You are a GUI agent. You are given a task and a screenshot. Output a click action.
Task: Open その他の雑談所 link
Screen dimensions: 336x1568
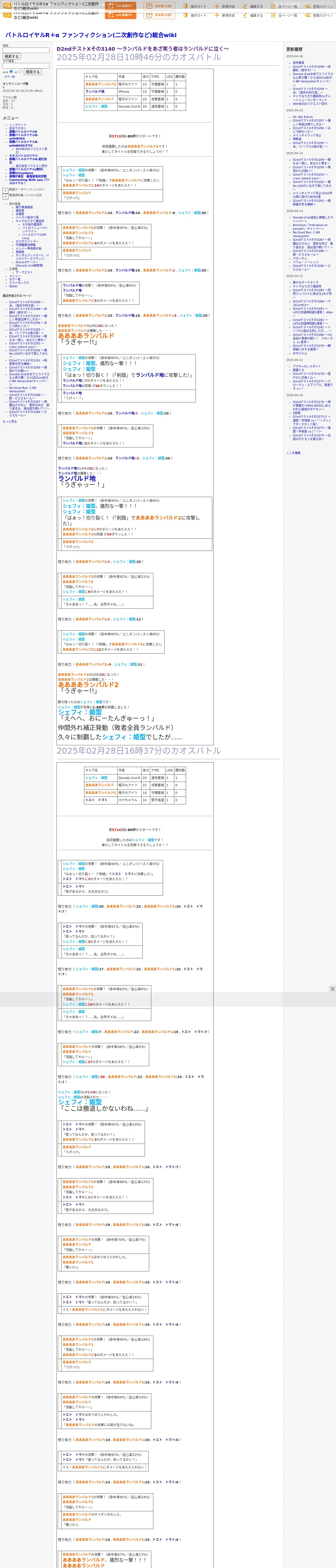click(32, 224)
